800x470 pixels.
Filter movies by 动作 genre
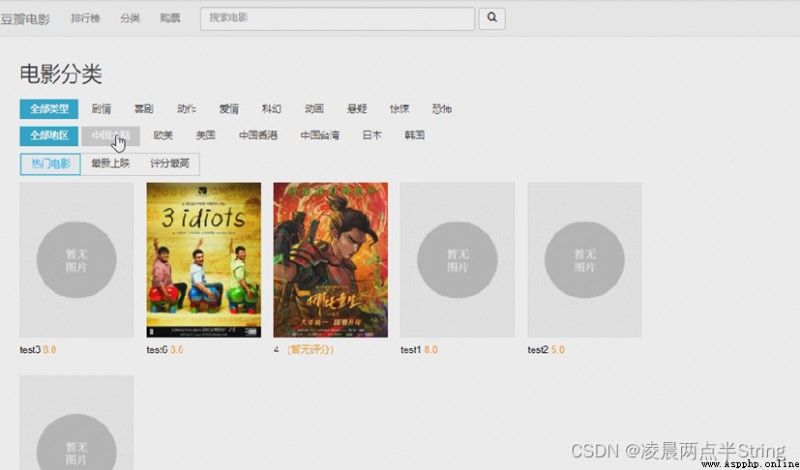tap(187, 109)
